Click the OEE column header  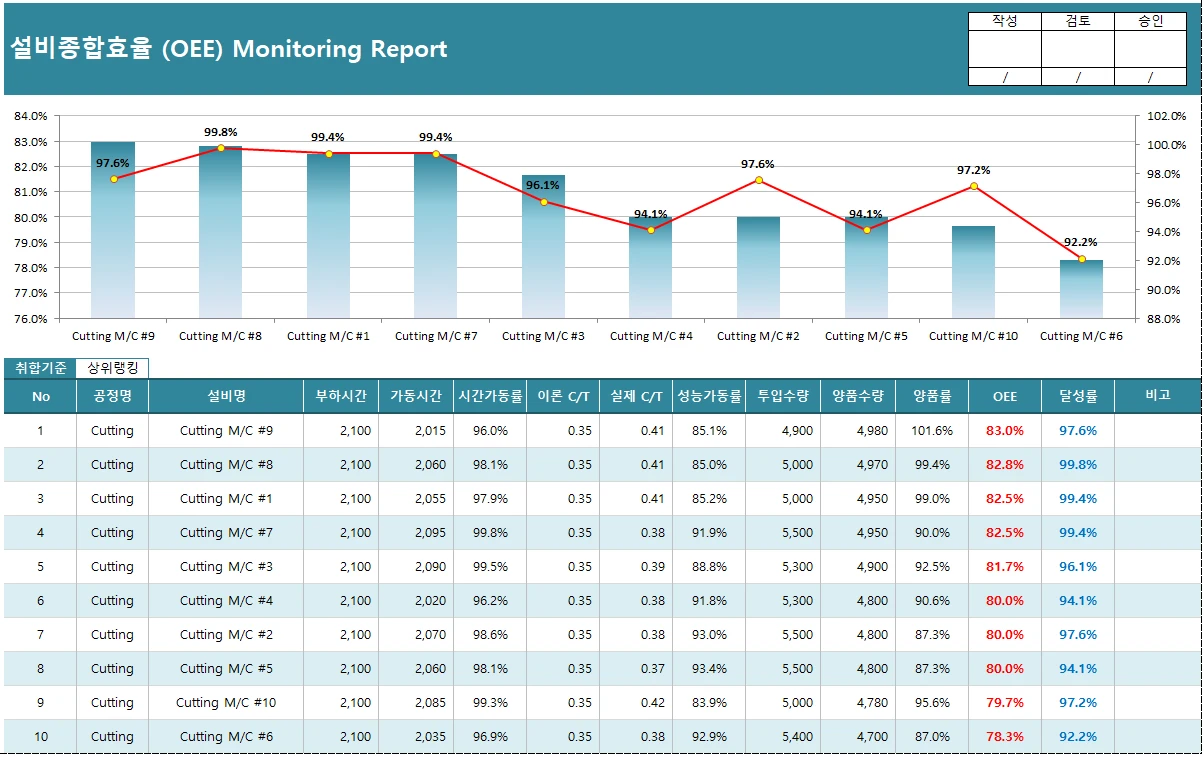click(1004, 397)
